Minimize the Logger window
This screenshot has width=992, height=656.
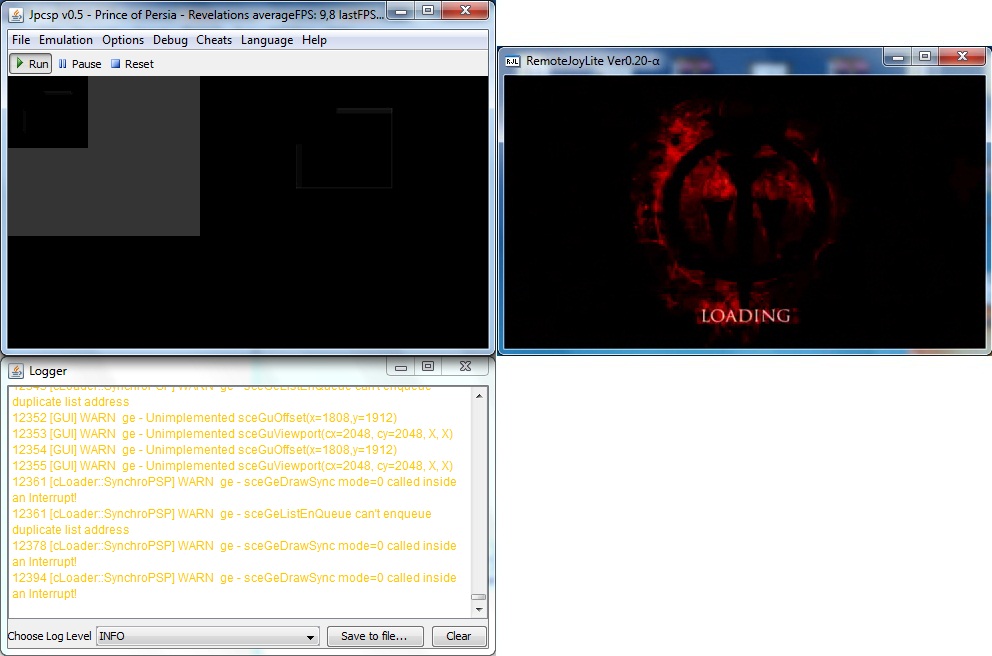pyautogui.click(x=403, y=367)
